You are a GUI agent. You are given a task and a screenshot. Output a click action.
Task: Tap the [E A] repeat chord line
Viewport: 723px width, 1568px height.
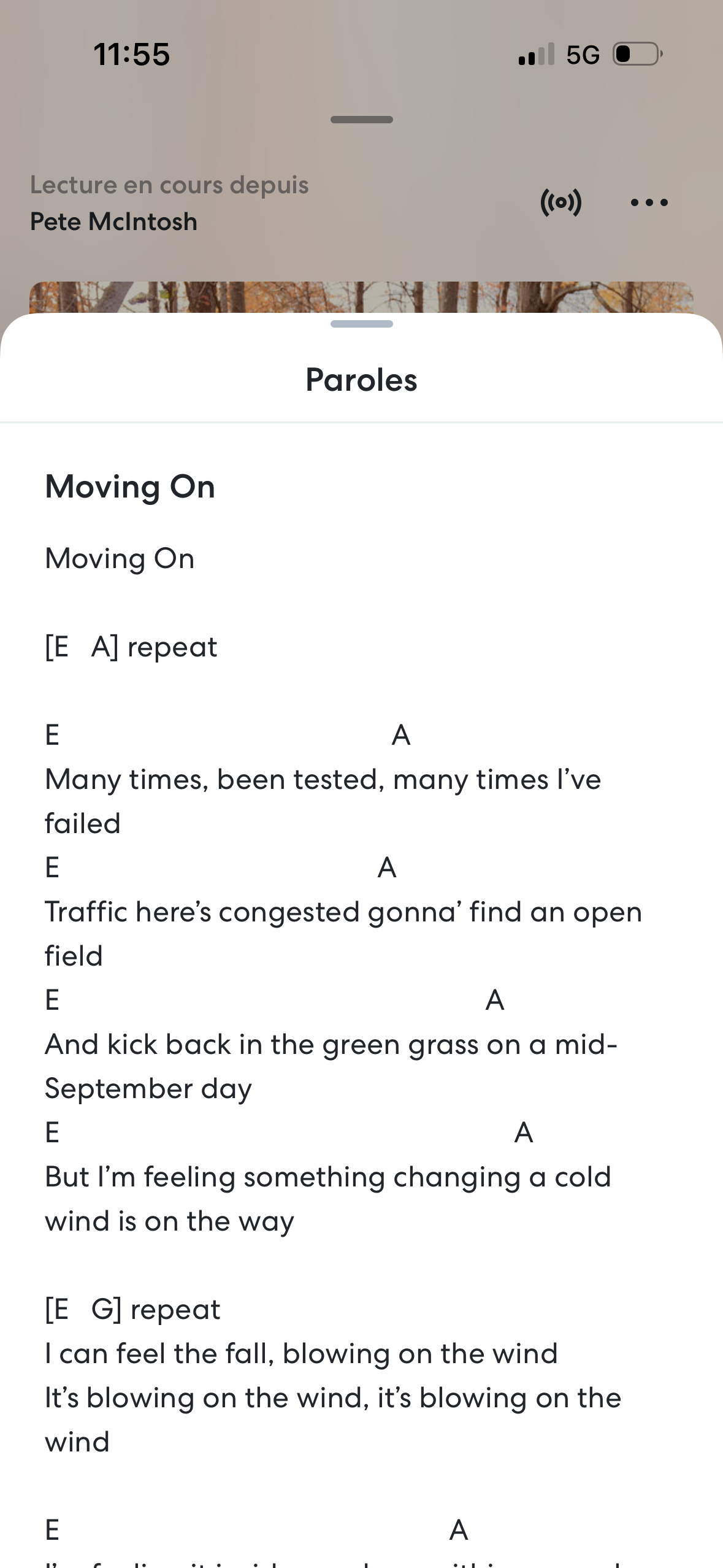click(x=131, y=646)
